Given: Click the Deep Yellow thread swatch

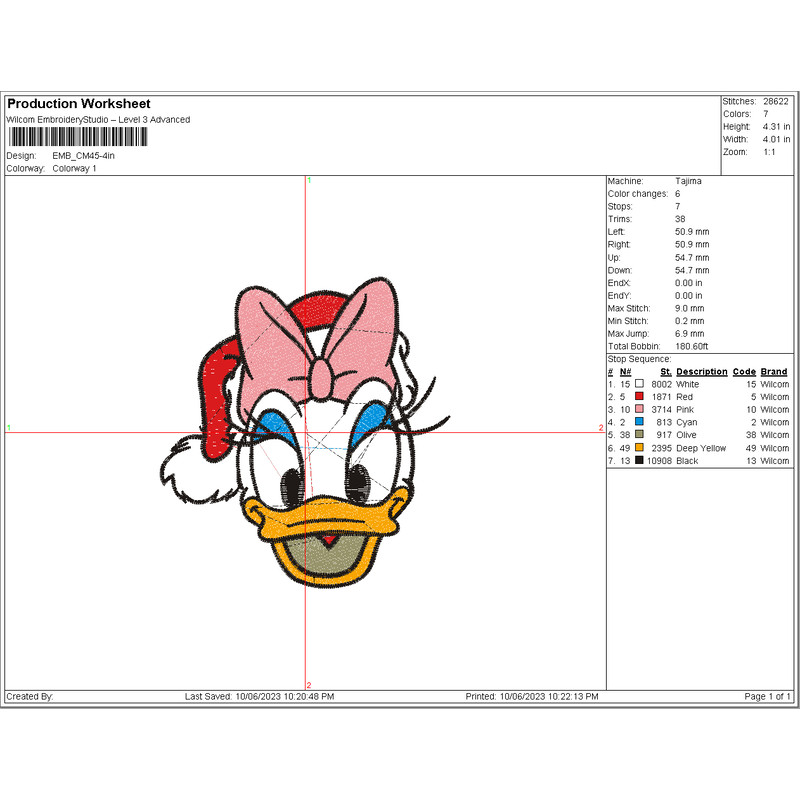Looking at the screenshot, I should (x=639, y=448).
